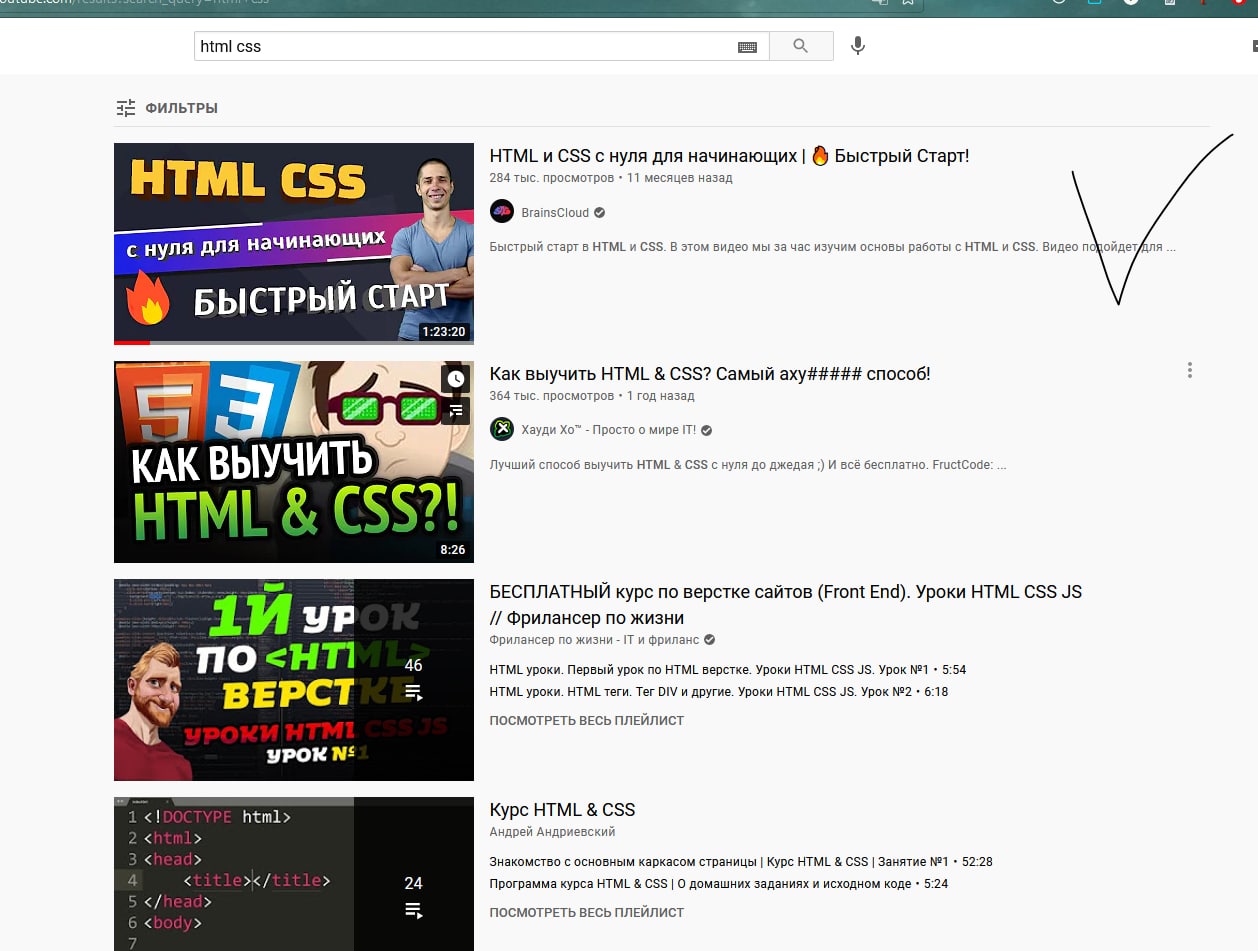Viewport: 1258px width, 951px height.
Task: Open the 1й урок по HTML верстке playlist thumbnail
Action: (294, 679)
